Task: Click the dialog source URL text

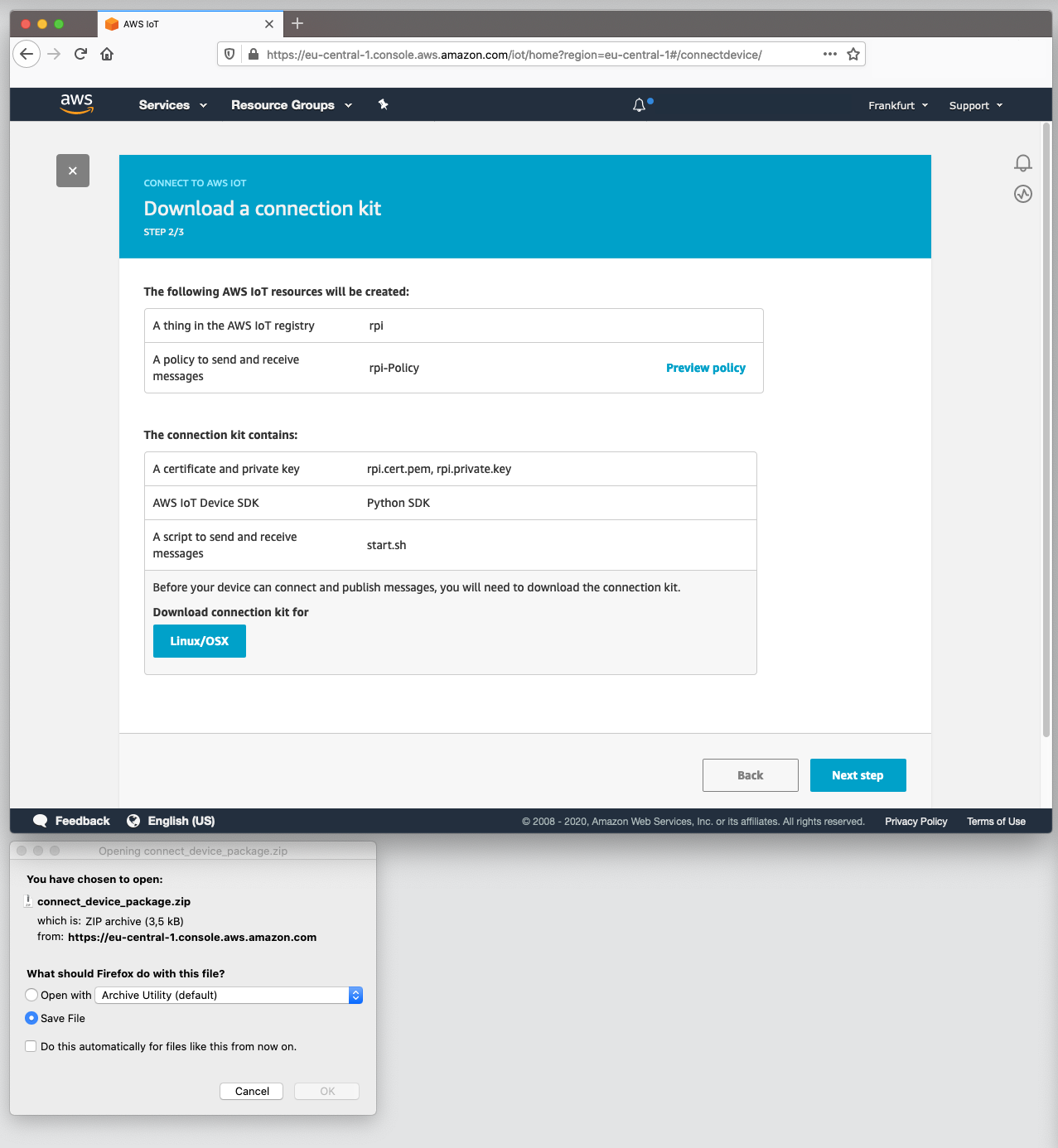Action: click(x=192, y=937)
